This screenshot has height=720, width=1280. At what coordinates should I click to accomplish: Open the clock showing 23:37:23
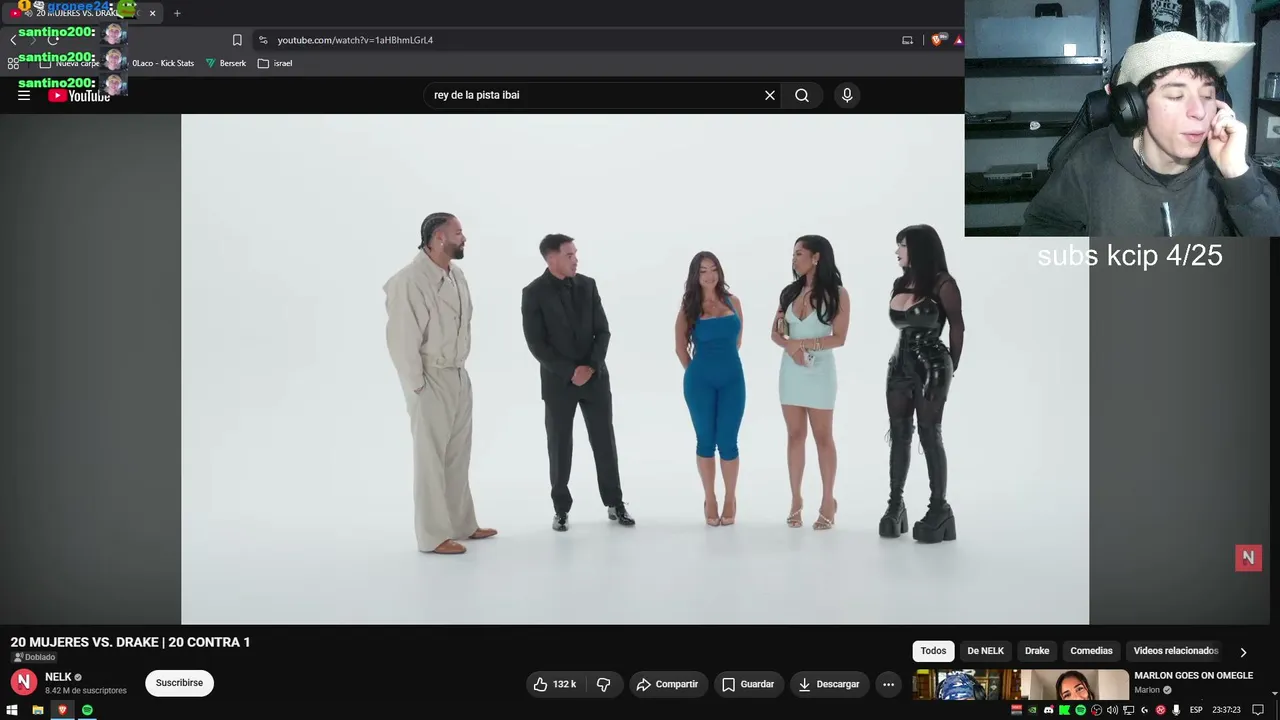coord(1226,710)
